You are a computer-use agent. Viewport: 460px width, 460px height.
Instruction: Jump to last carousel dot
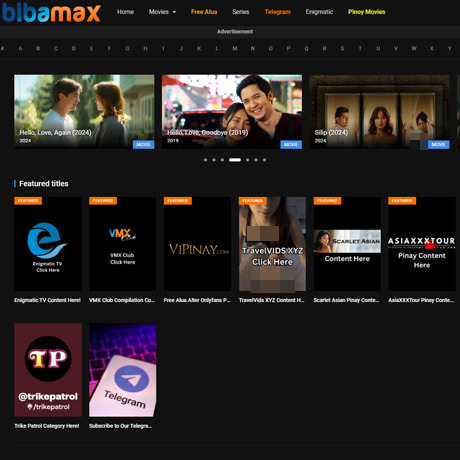tap(264, 160)
